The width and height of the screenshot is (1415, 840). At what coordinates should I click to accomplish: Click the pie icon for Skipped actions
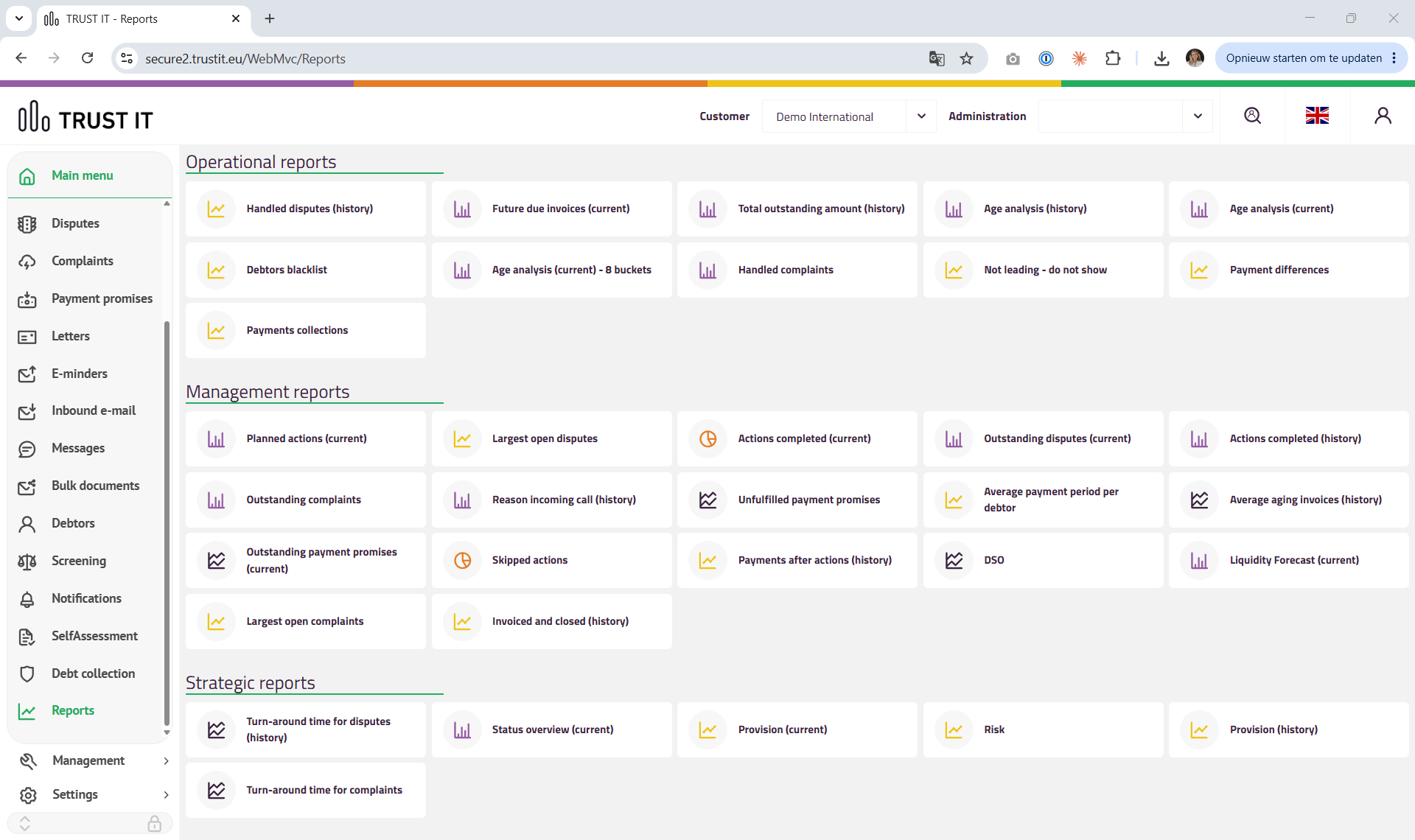462,561
